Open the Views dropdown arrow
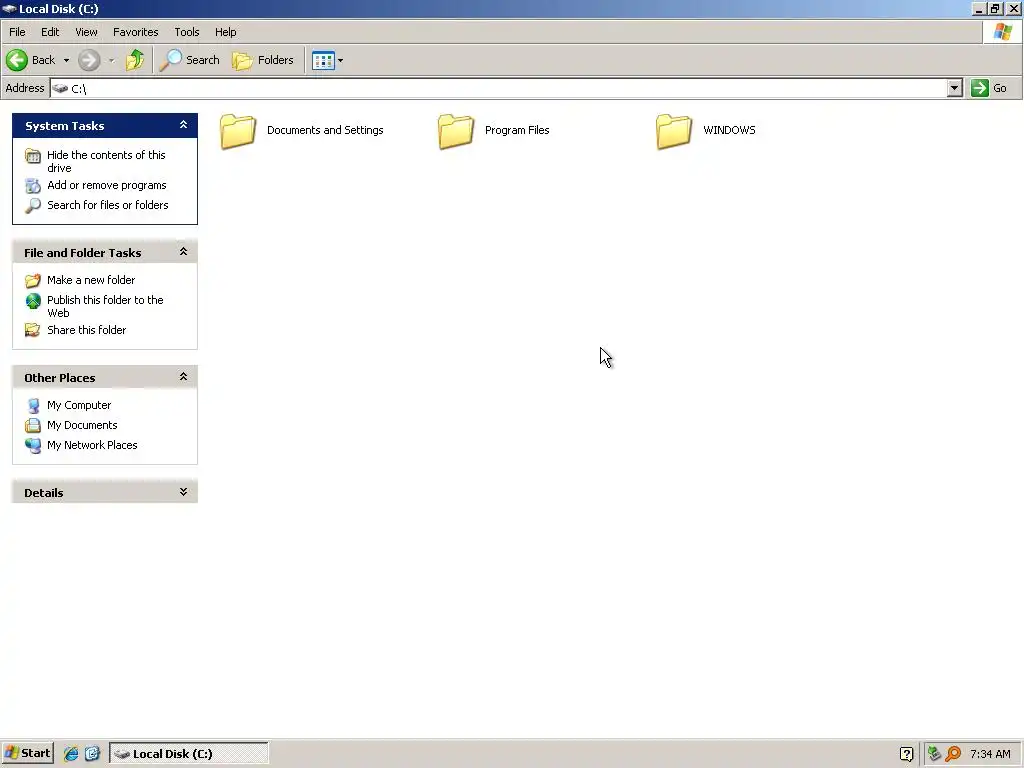Viewport: 1024px width, 768px height. tap(340, 61)
